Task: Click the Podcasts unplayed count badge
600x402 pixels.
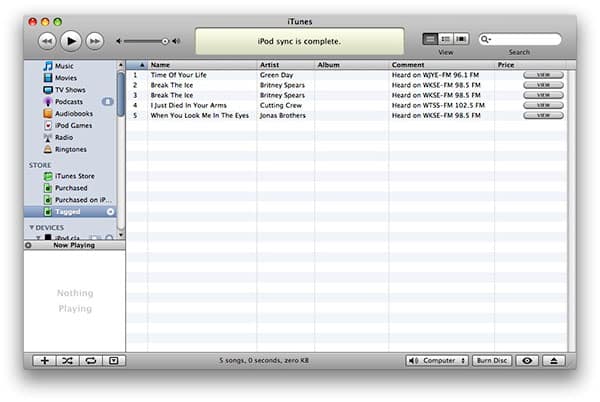Action: pyautogui.click(x=108, y=102)
